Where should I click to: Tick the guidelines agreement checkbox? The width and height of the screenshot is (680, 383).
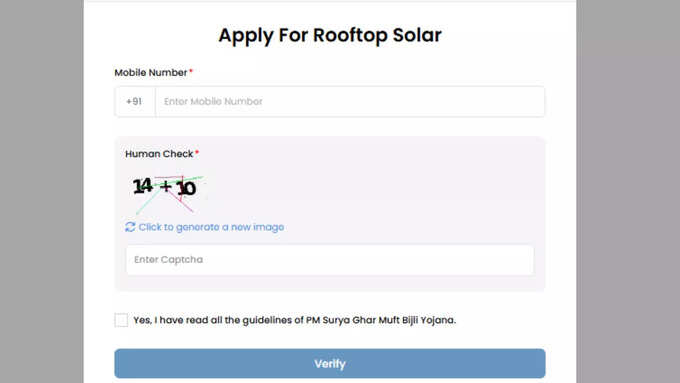point(121,320)
